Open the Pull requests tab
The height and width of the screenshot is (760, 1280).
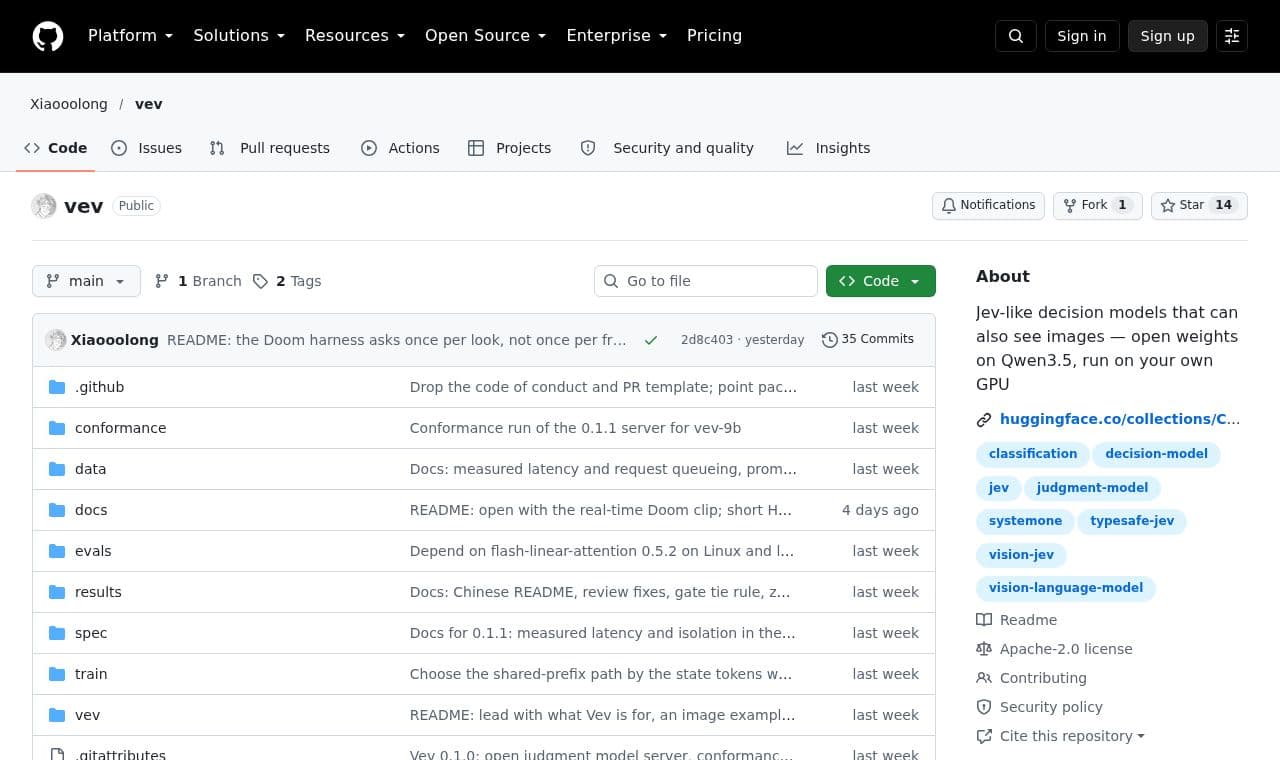coord(270,148)
